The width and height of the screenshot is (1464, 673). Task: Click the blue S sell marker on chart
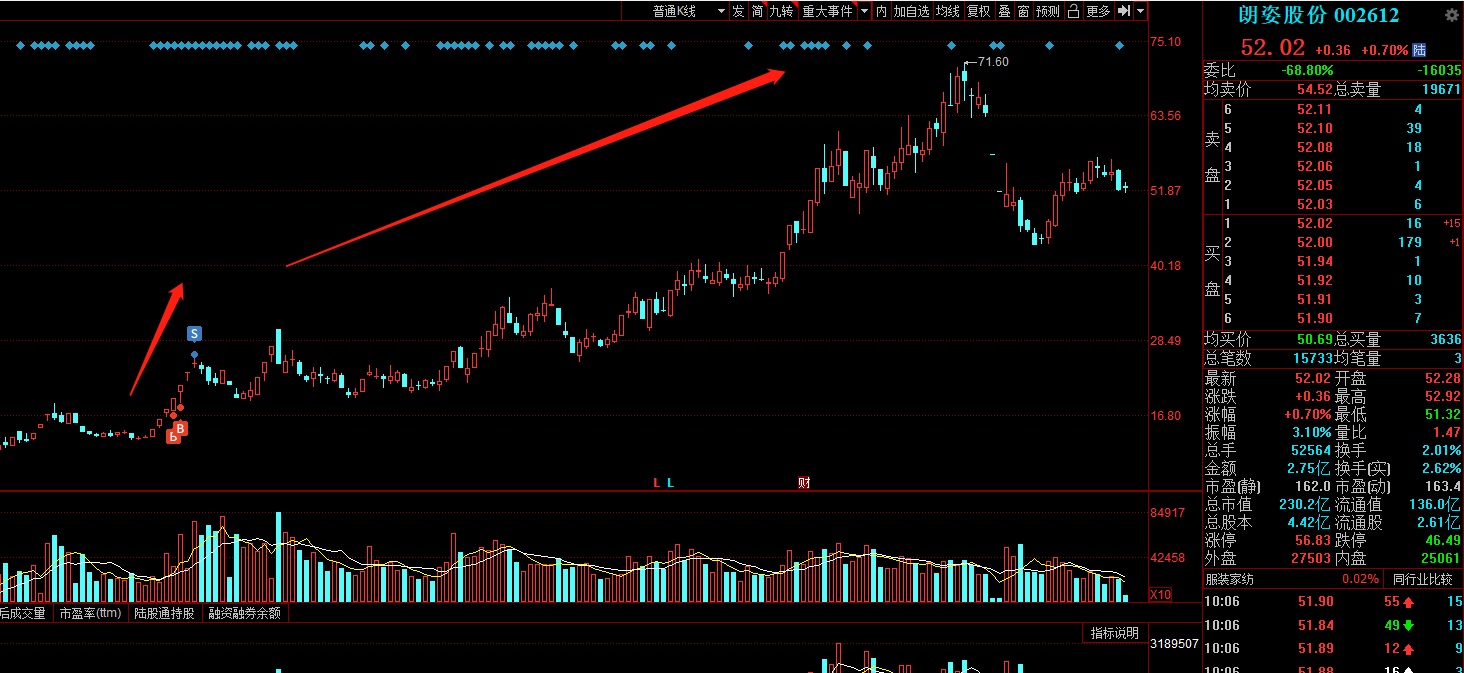click(194, 333)
